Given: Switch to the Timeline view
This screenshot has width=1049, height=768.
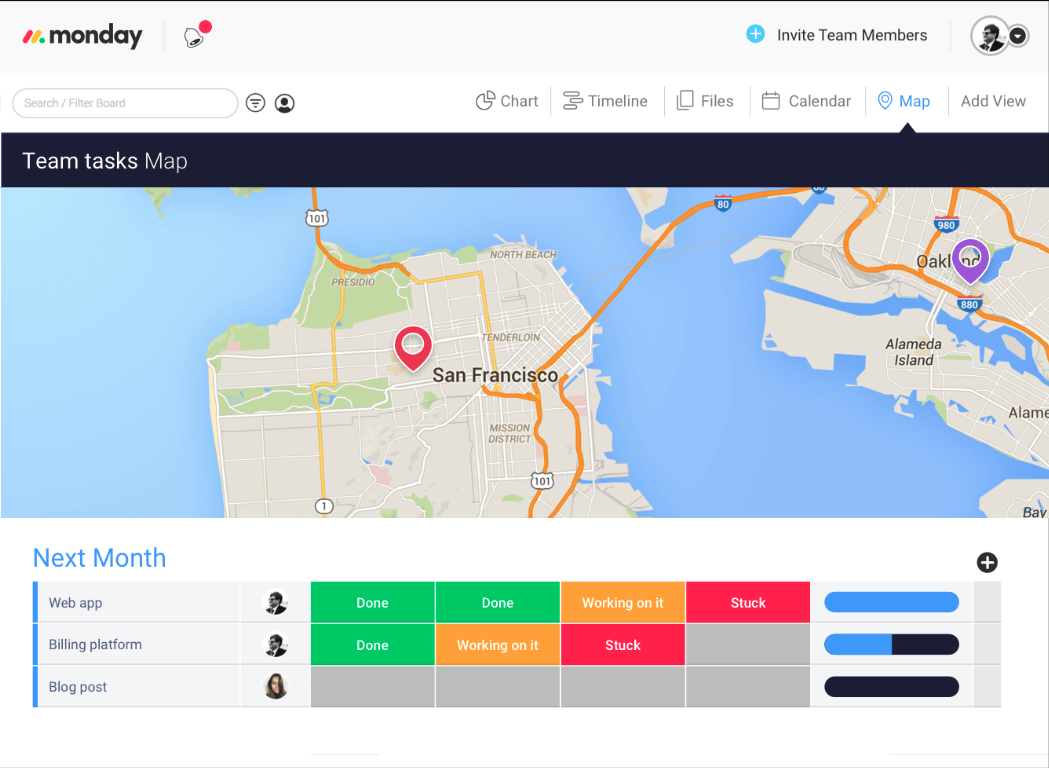Looking at the screenshot, I should tap(605, 101).
